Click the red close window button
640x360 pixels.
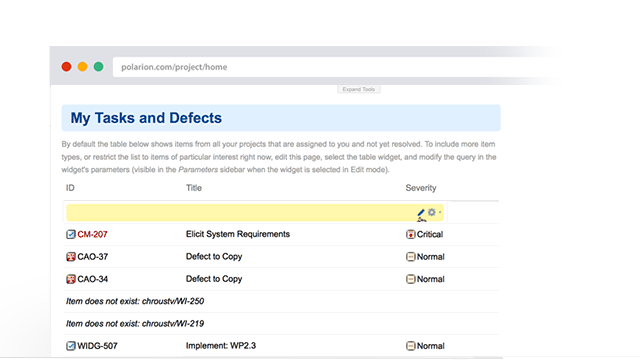tap(67, 67)
